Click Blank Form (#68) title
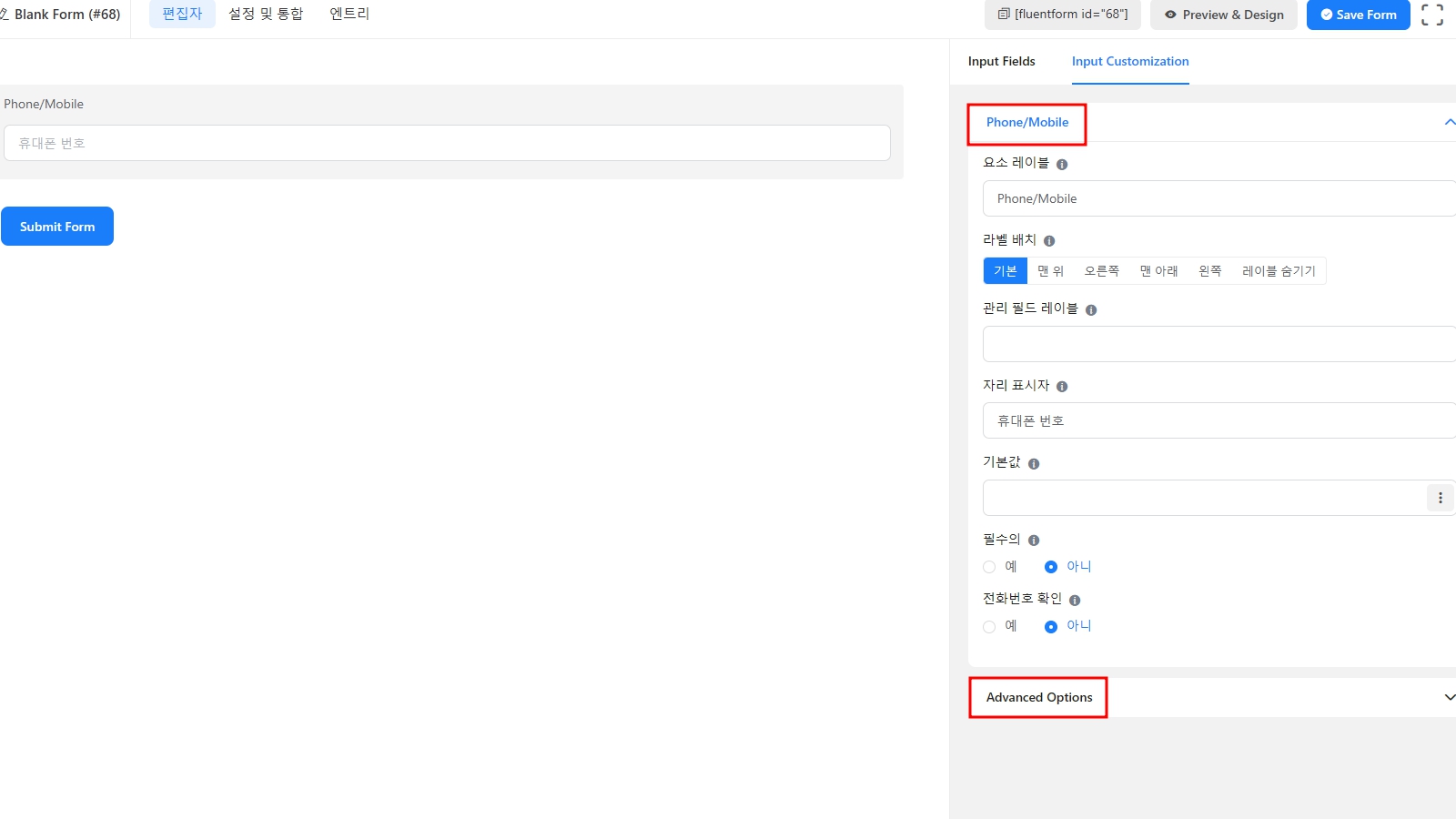This screenshot has width=1456, height=819. [67, 15]
